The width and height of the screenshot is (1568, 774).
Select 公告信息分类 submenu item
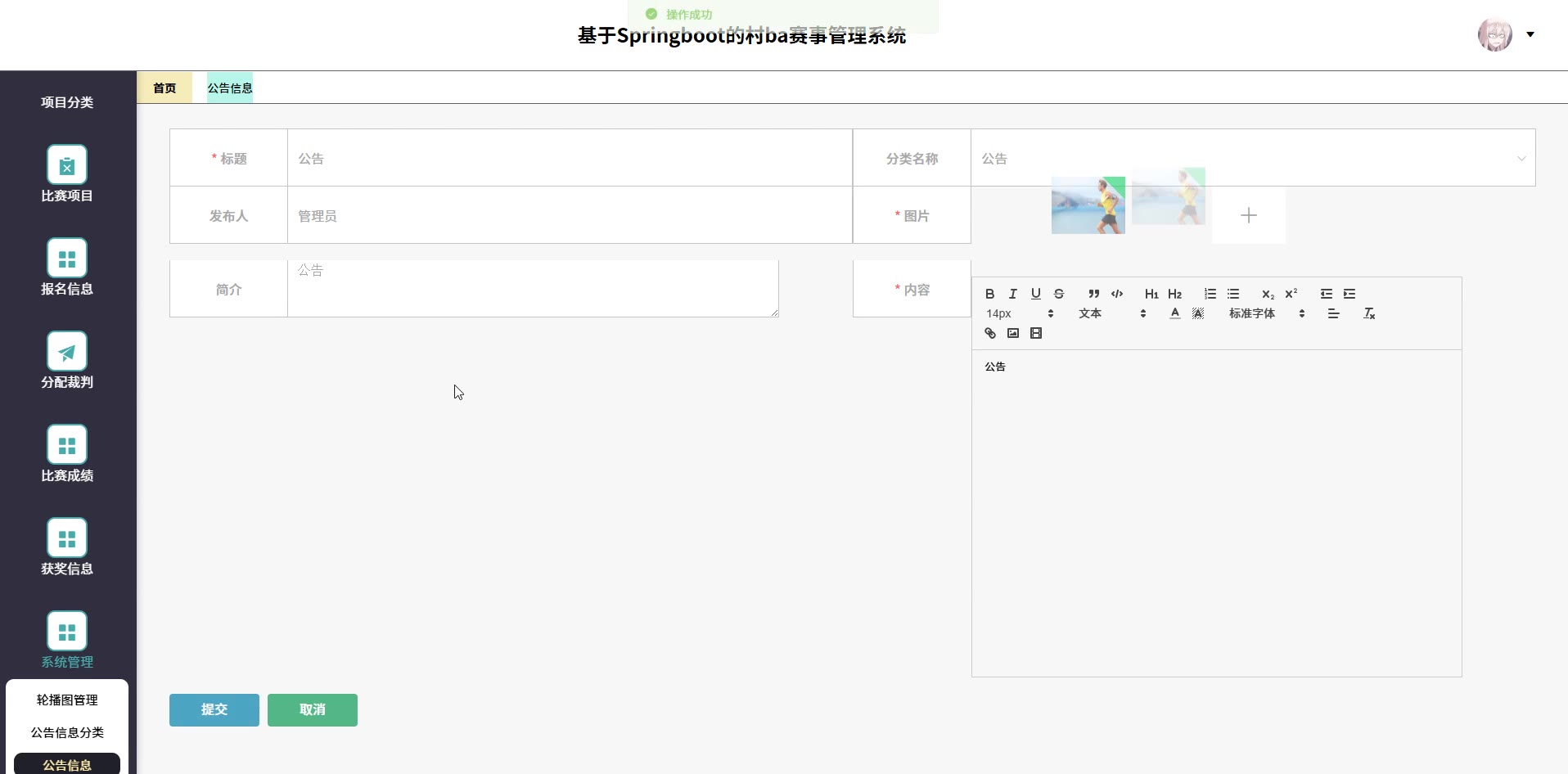[67, 732]
